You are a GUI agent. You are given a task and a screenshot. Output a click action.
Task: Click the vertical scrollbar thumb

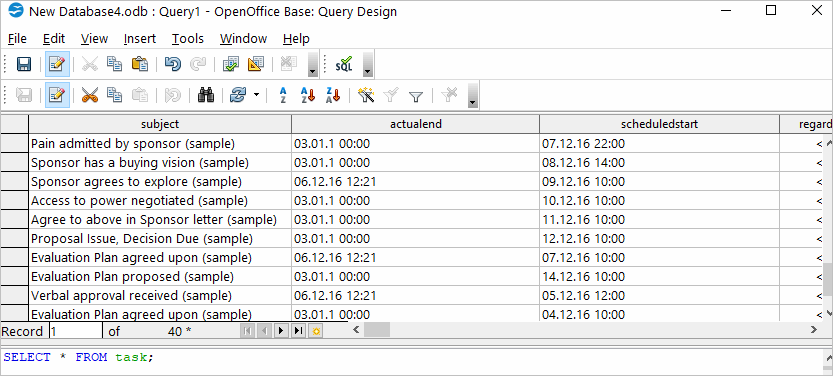[828, 279]
